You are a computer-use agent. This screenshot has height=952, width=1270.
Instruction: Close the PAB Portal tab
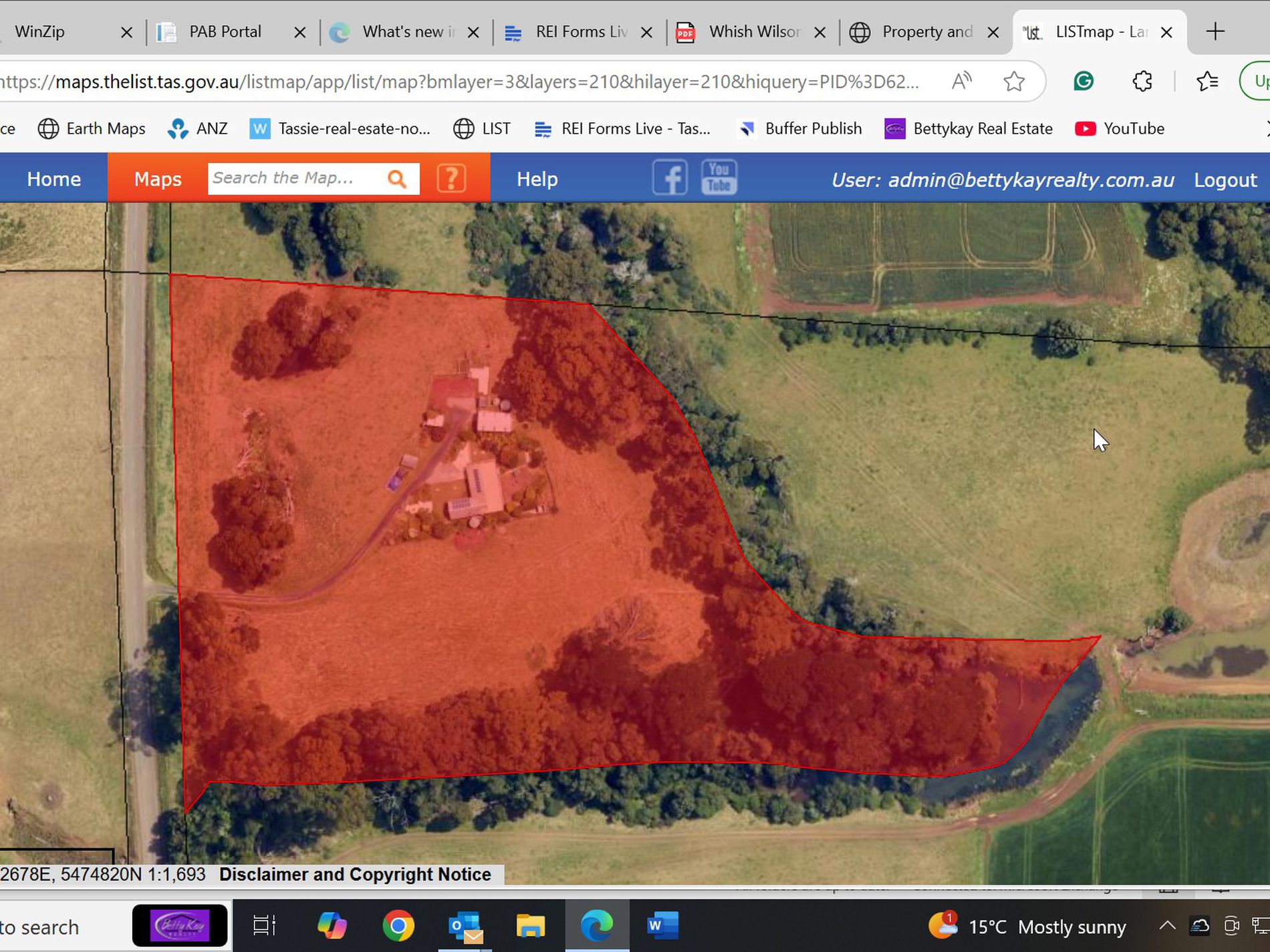300,32
